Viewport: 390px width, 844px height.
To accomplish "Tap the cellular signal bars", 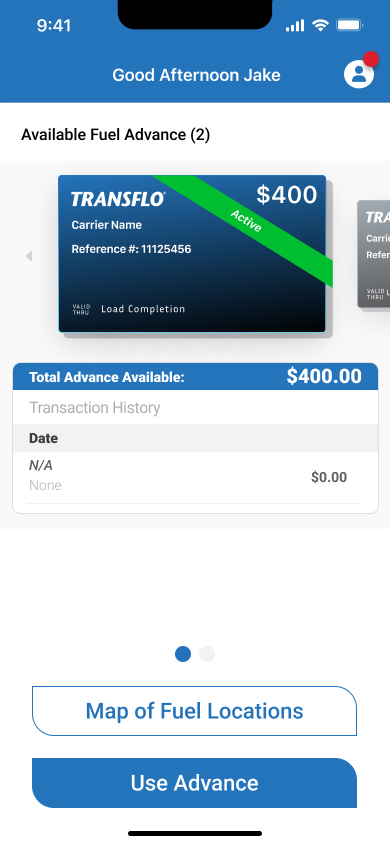I will click(295, 26).
